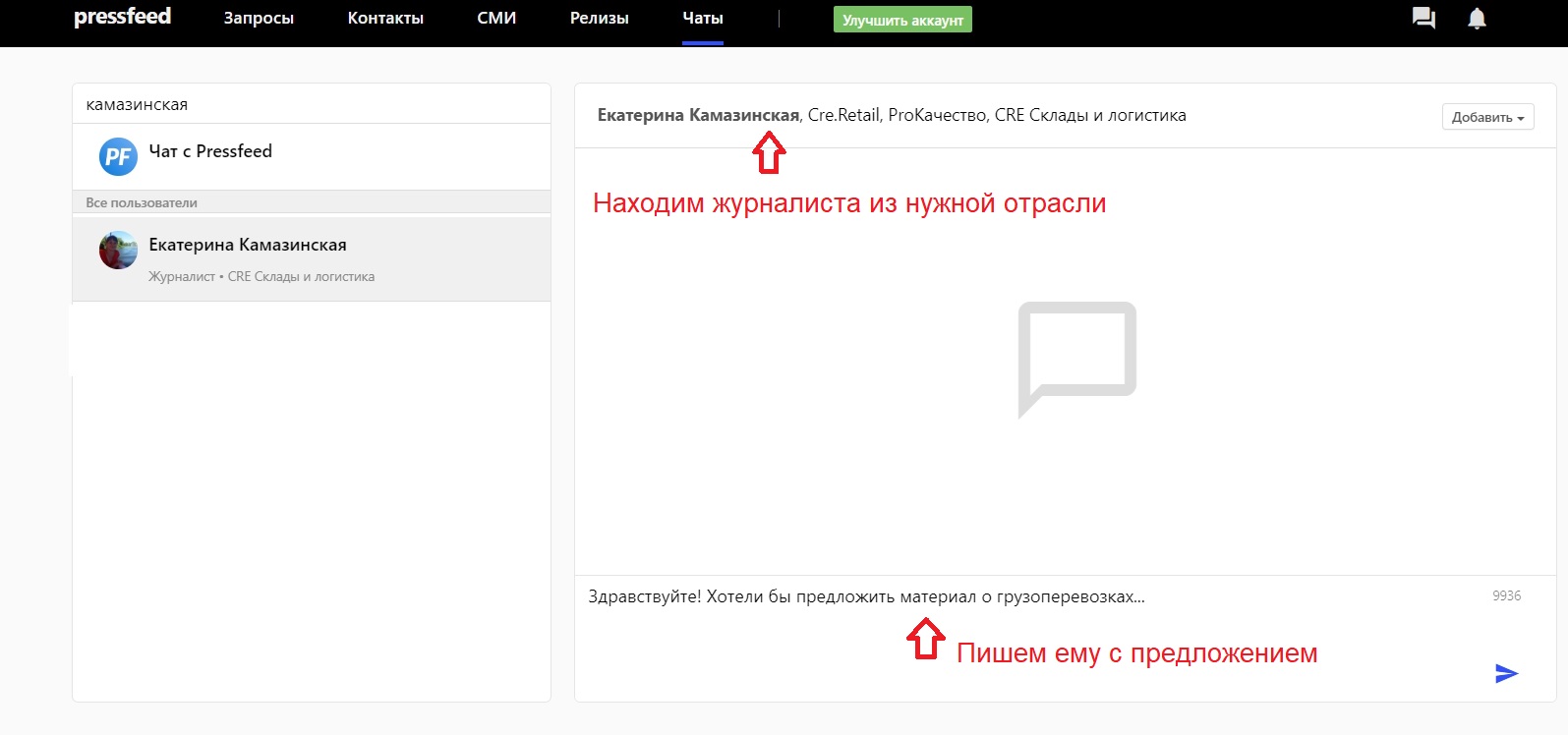This screenshot has height=735, width=1568.
Task: Open notifications bell
Action: pyautogui.click(x=1477, y=18)
